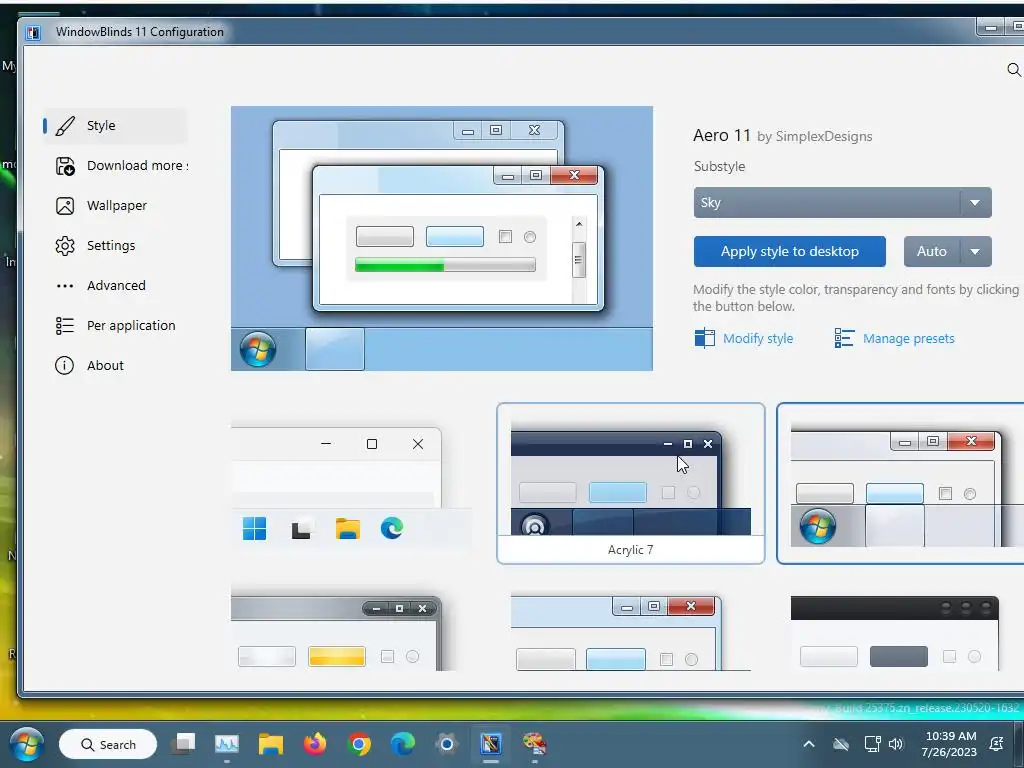Open Task View from the taskbar

coord(184,743)
